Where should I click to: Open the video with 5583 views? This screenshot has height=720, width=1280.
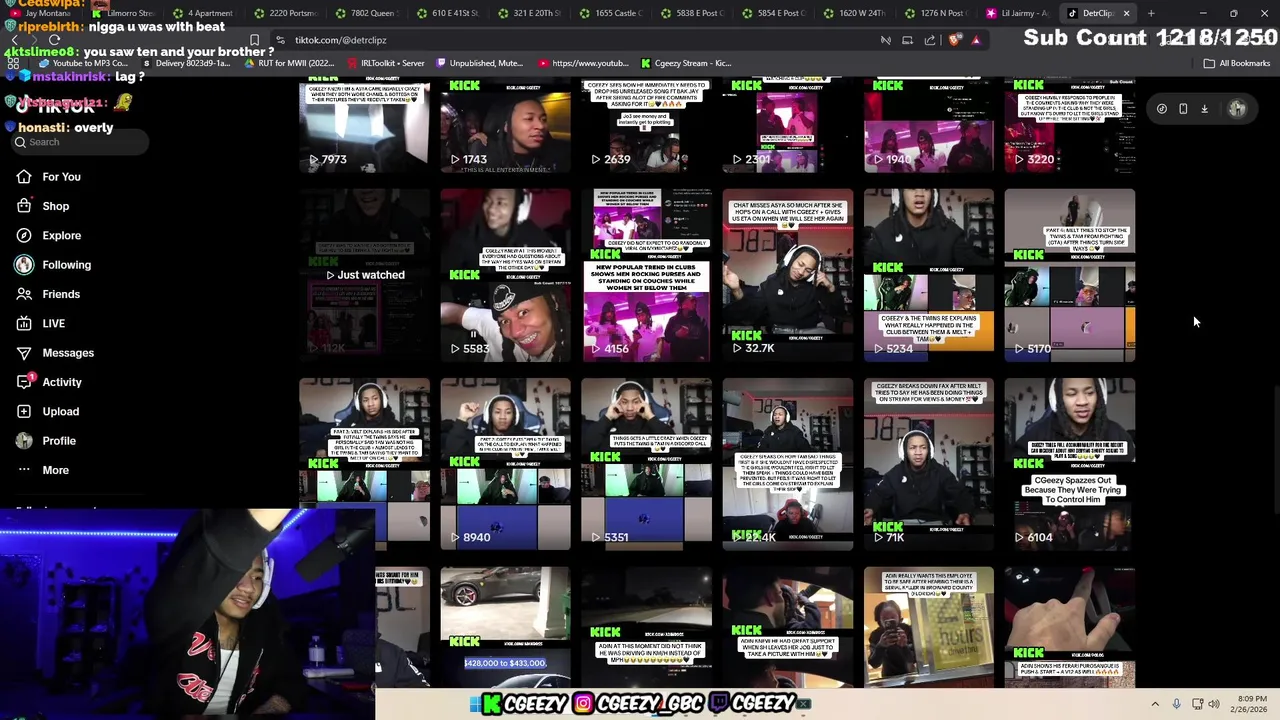[x=505, y=275]
